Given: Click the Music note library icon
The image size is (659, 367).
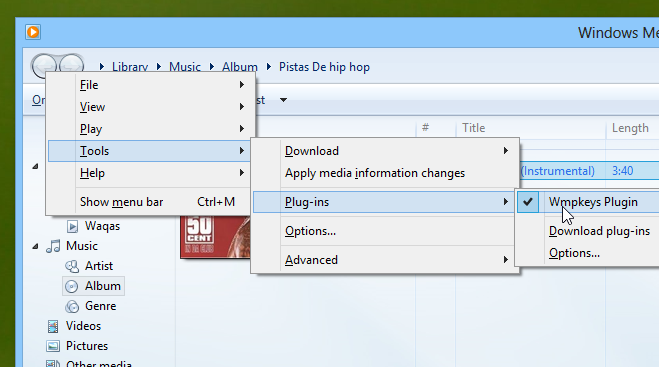Looking at the screenshot, I should (x=53, y=246).
